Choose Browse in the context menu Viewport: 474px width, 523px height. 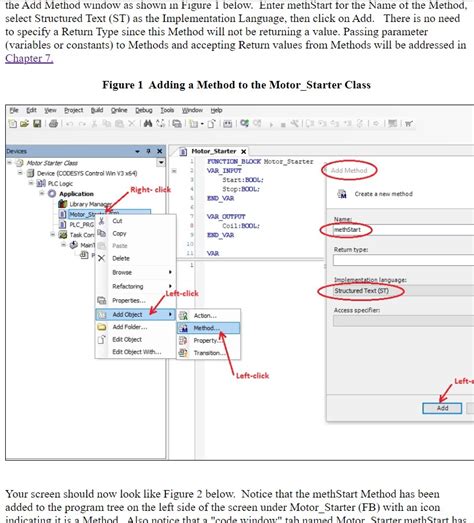pos(136,273)
